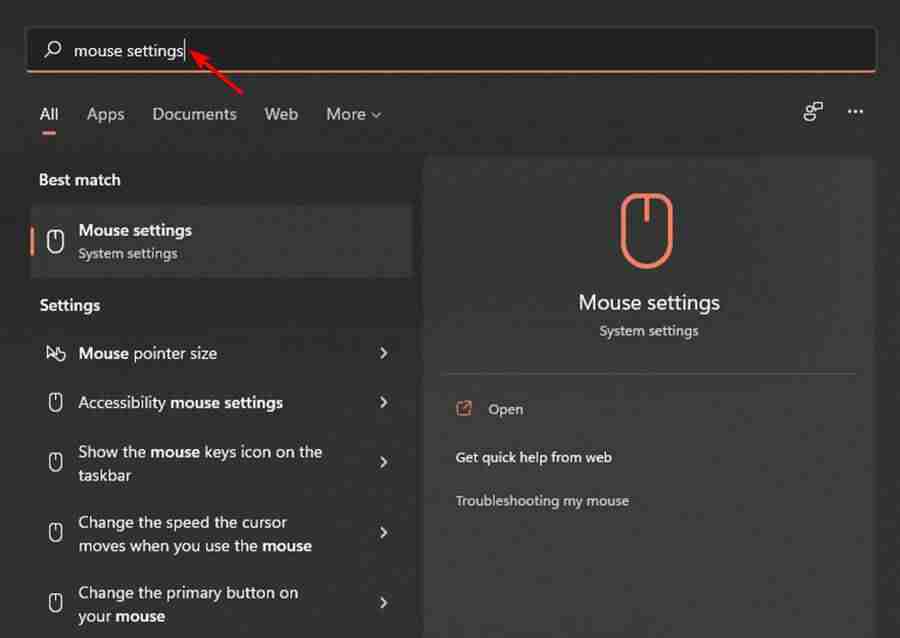Switch to the Apps filter tab
Screen dimensions: 900x638
click(x=105, y=114)
